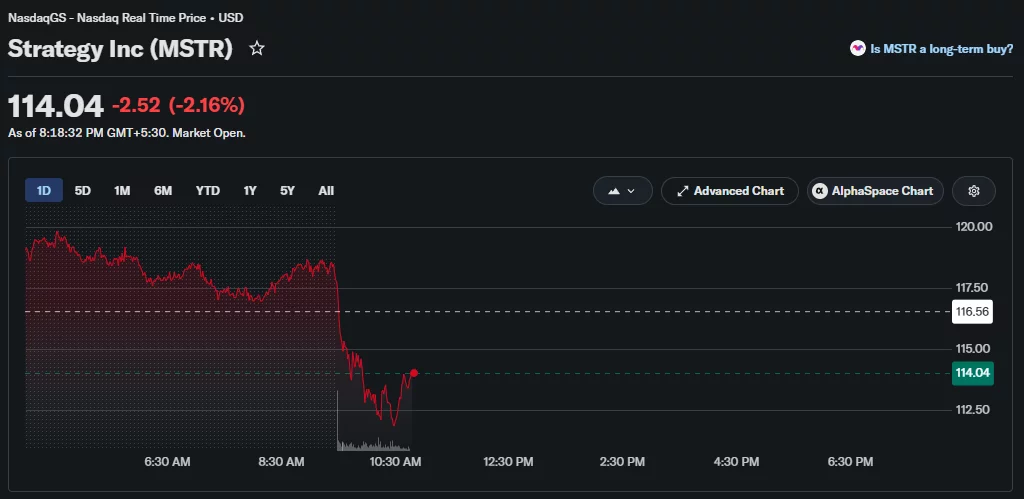Click the 117.50 axis label
1024x499 pixels.
pos(974,287)
